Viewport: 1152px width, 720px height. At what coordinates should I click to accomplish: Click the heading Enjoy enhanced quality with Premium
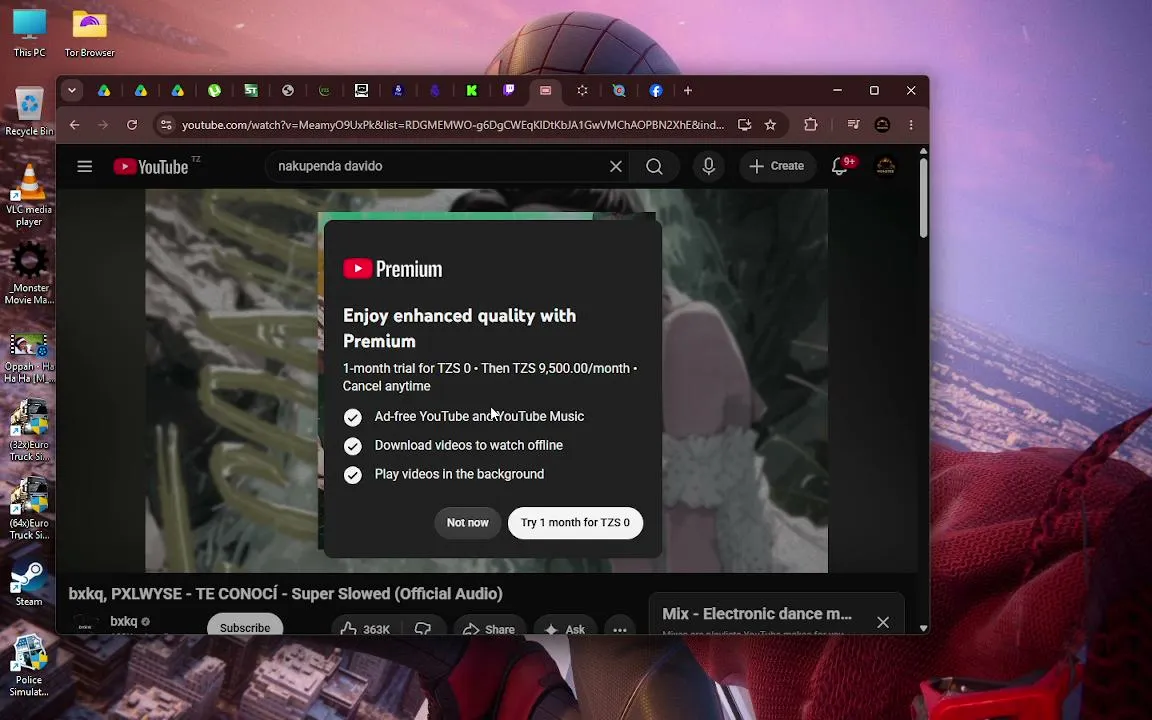460,328
